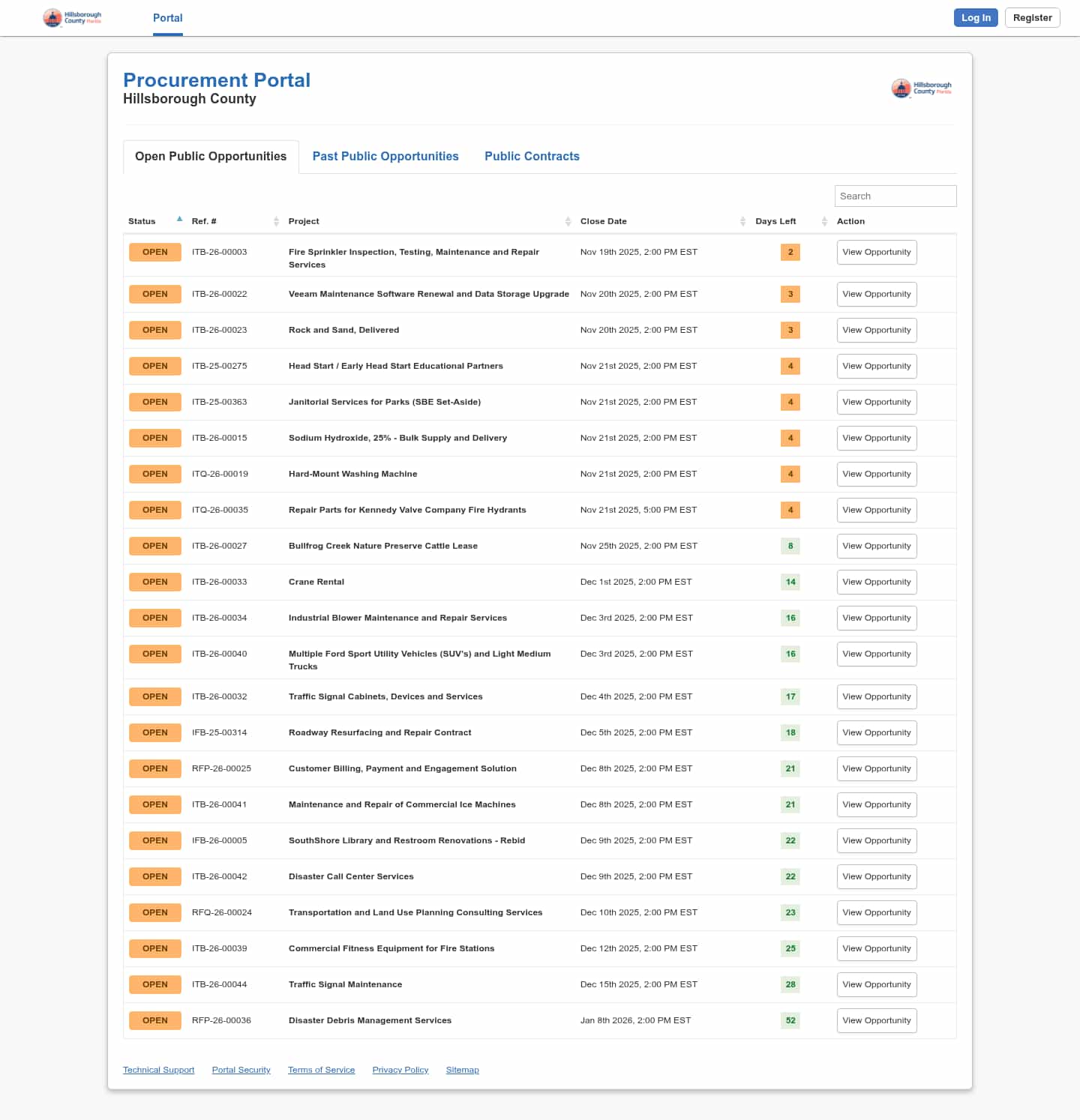
Task: Switch to the Public Contracts tab
Action: (532, 157)
